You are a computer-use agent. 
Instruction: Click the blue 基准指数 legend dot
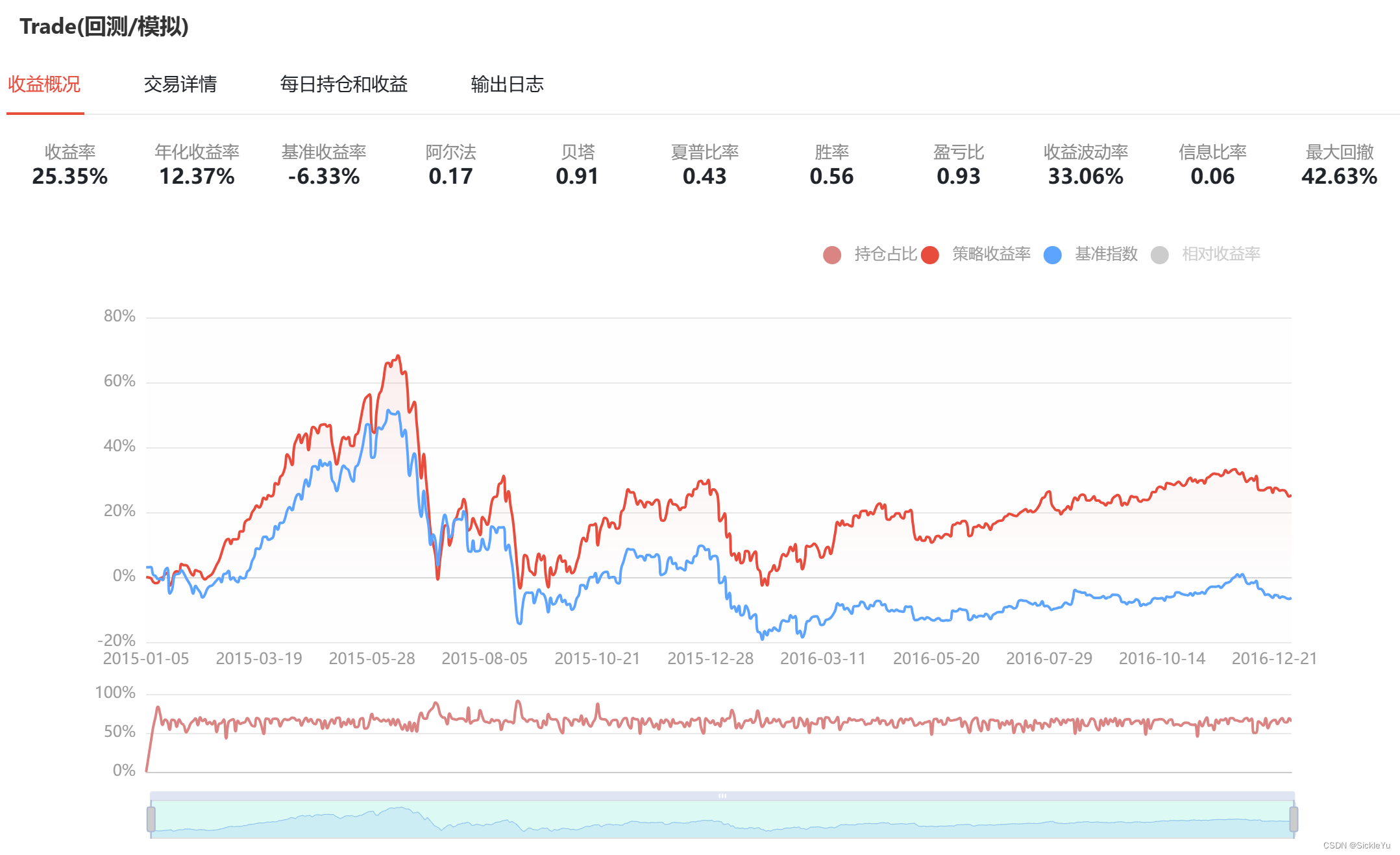[x=1053, y=254]
